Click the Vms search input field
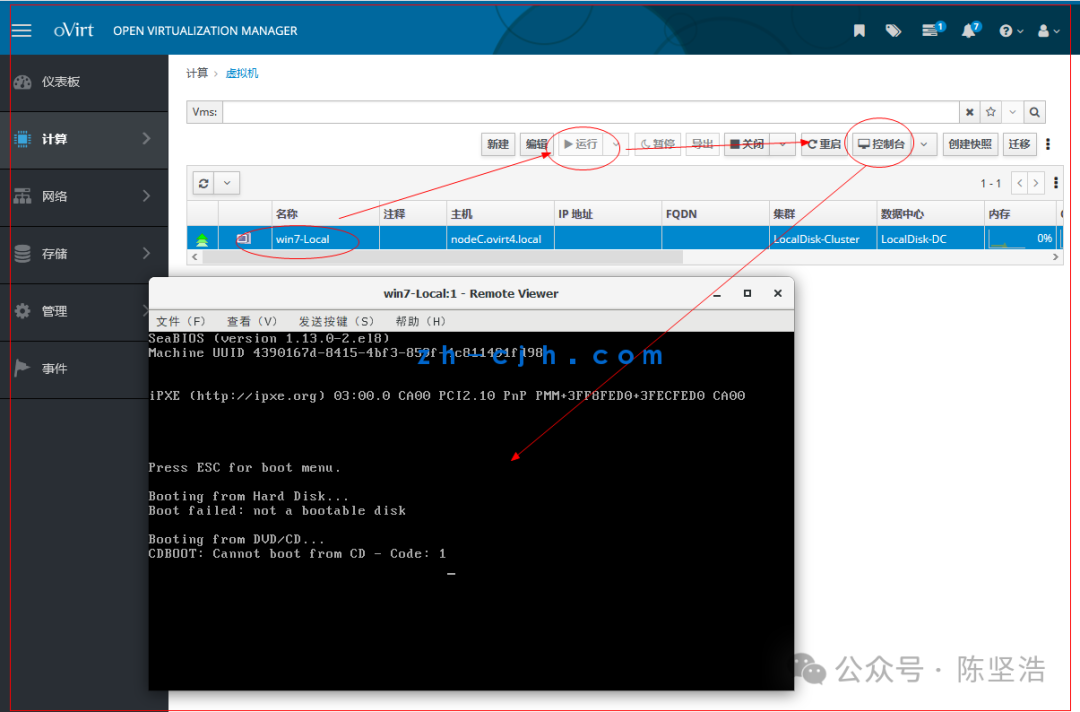This screenshot has width=1080, height=712. (x=590, y=112)
